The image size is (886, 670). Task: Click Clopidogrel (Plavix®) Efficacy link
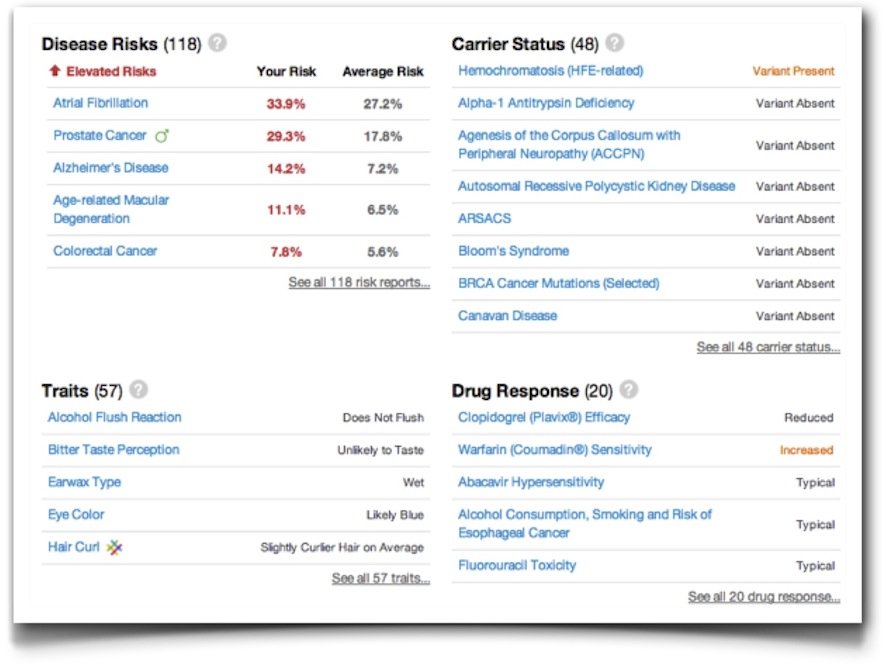click(x=543, y=418)
